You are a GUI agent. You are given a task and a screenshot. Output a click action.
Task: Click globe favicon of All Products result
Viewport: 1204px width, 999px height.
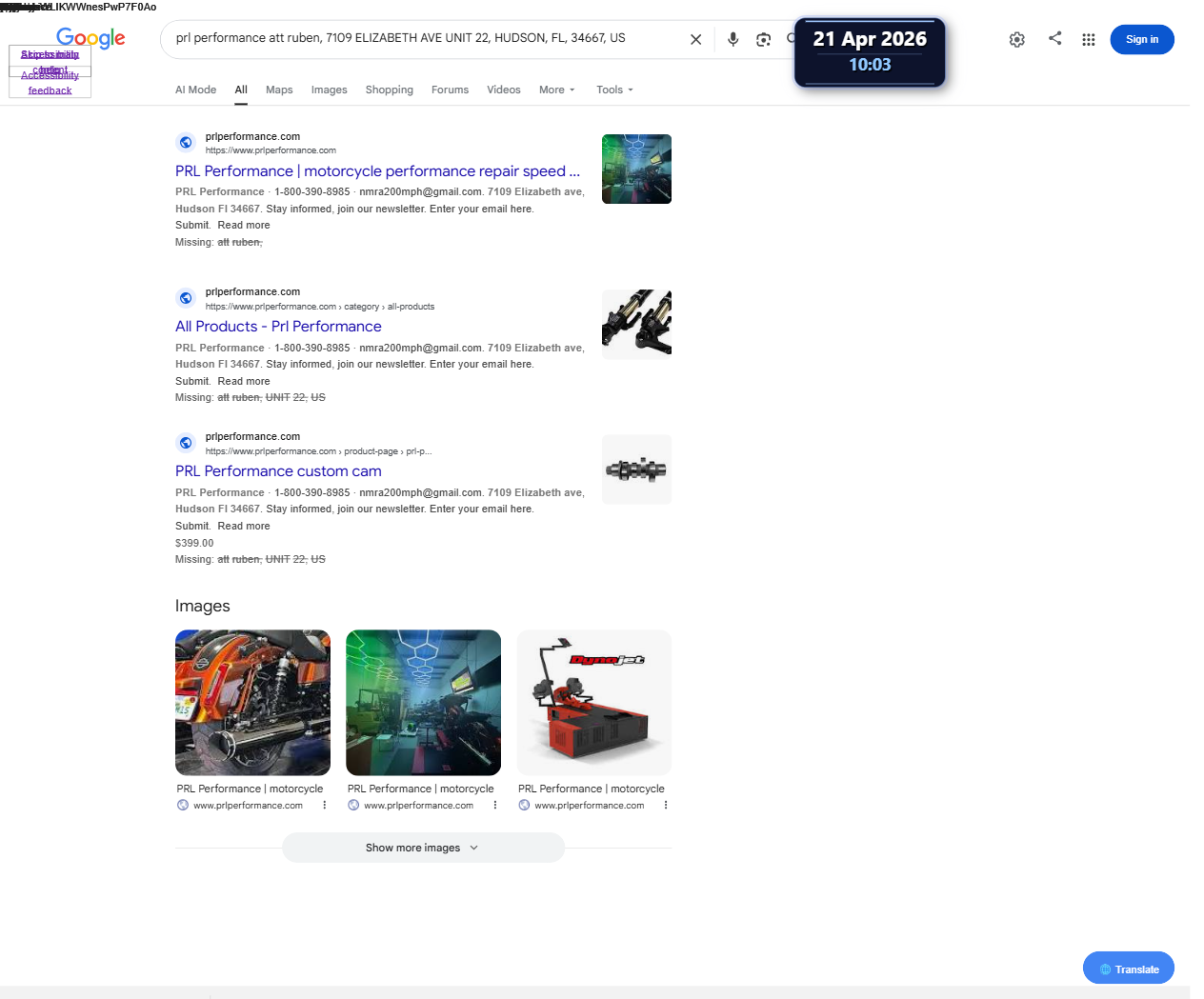pyautogui.click(x=186, y=298)
